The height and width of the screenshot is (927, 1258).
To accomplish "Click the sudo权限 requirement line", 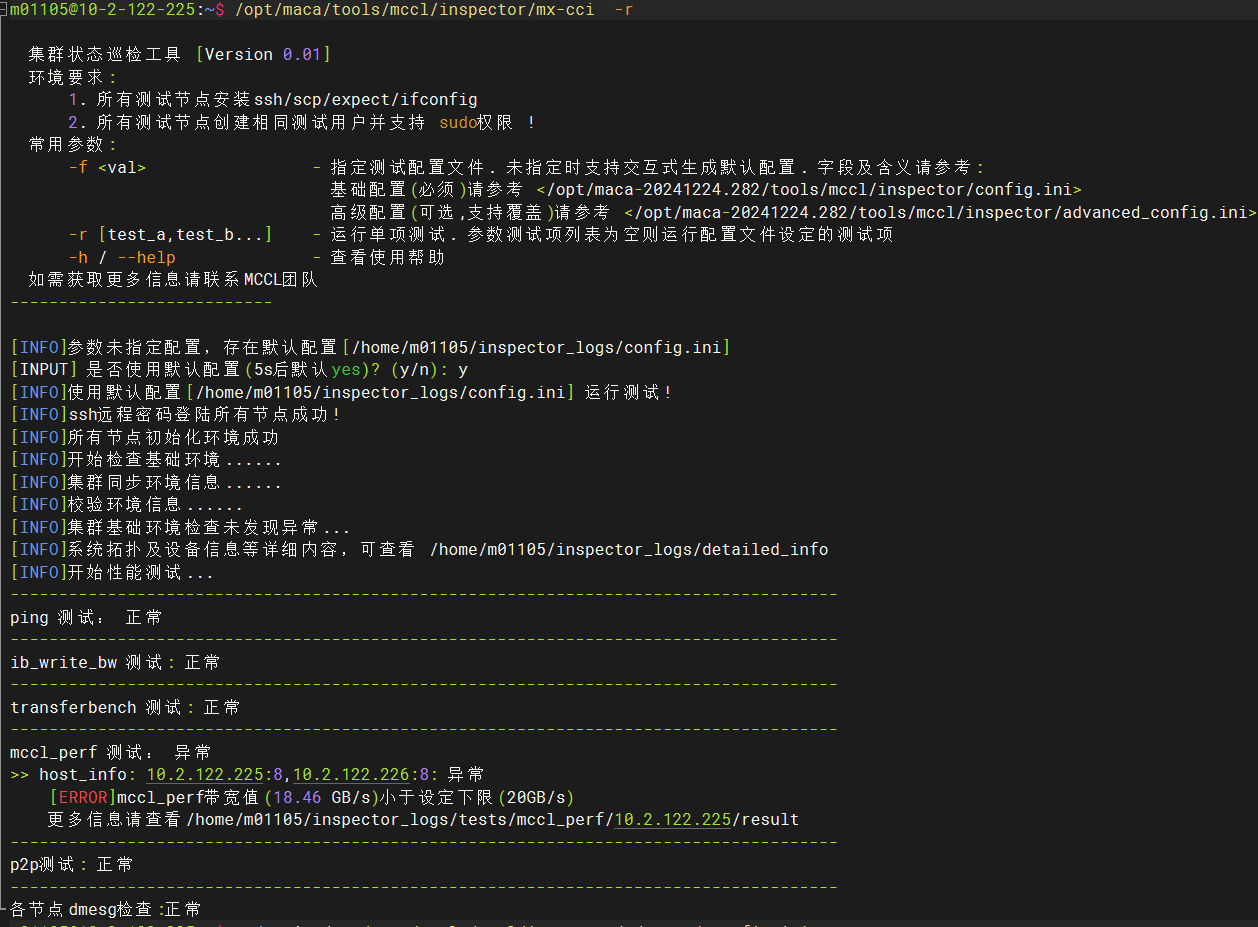I will [302, 122].
